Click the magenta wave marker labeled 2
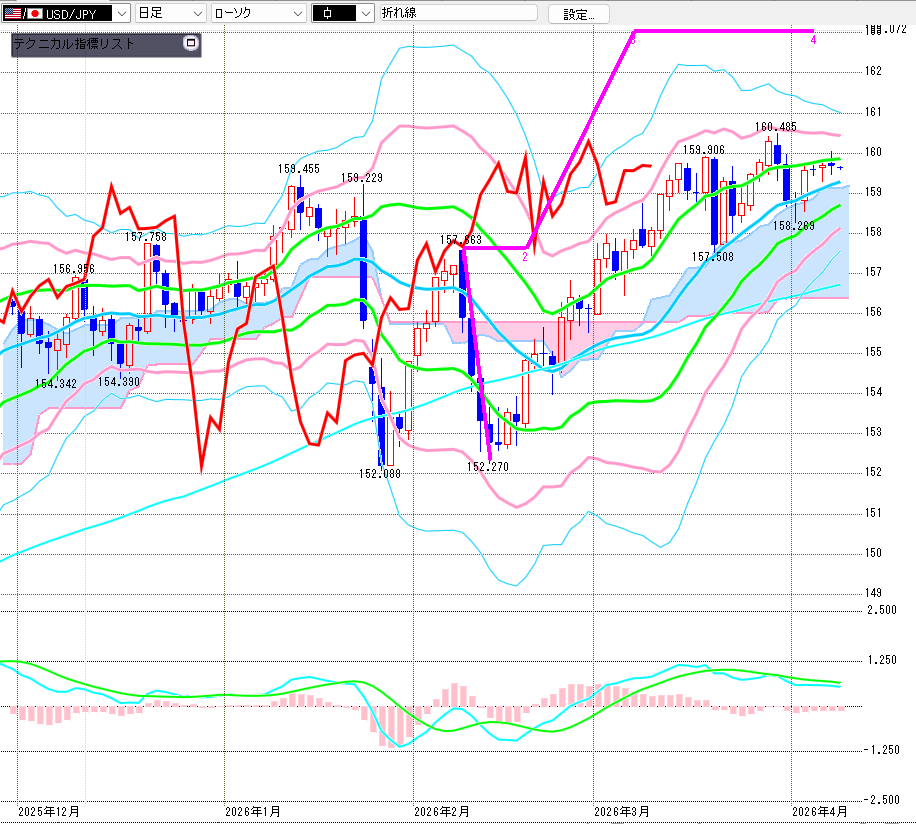The image size is (916, 824). 524,257
